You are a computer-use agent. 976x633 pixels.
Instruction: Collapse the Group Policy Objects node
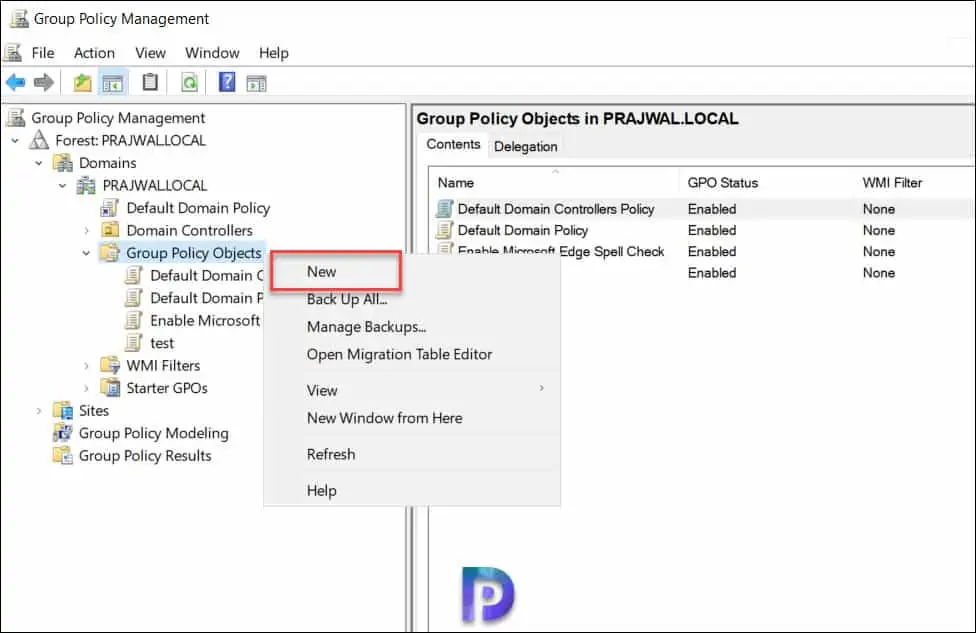tap(87, 253)
